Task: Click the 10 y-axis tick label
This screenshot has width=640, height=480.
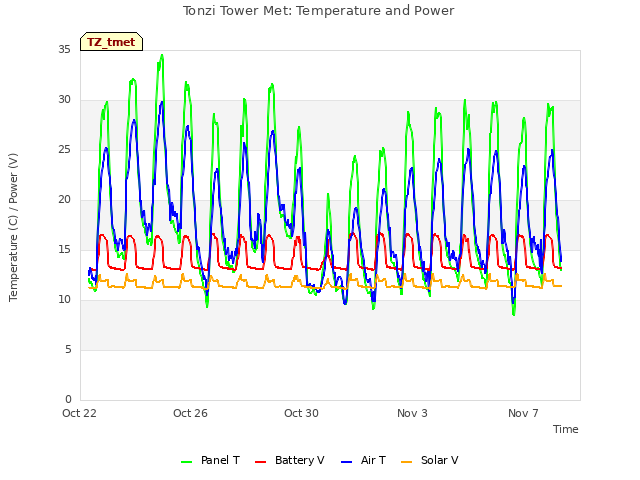Action: (64, 300)
